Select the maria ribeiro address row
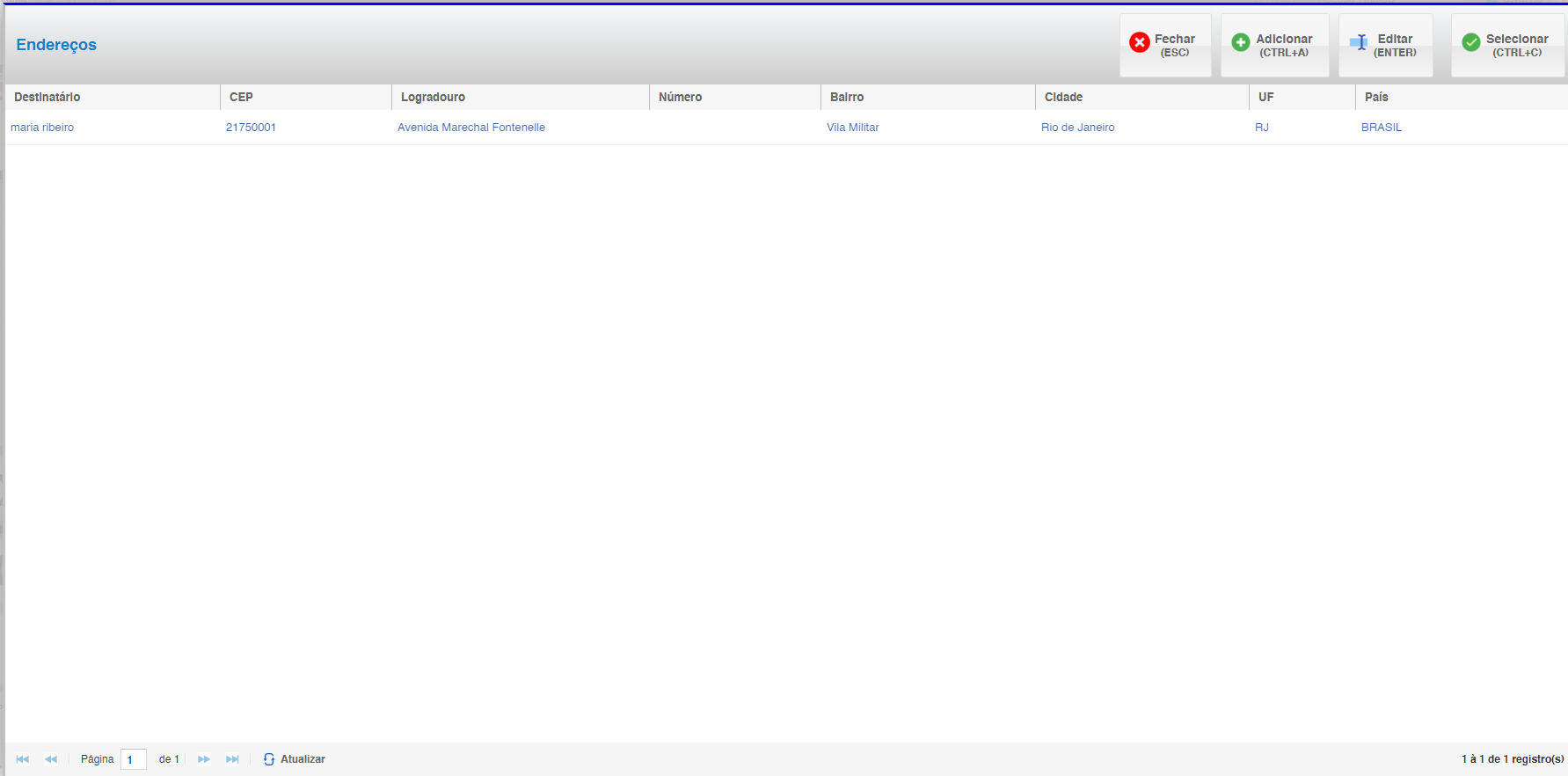 click(42, 128)
